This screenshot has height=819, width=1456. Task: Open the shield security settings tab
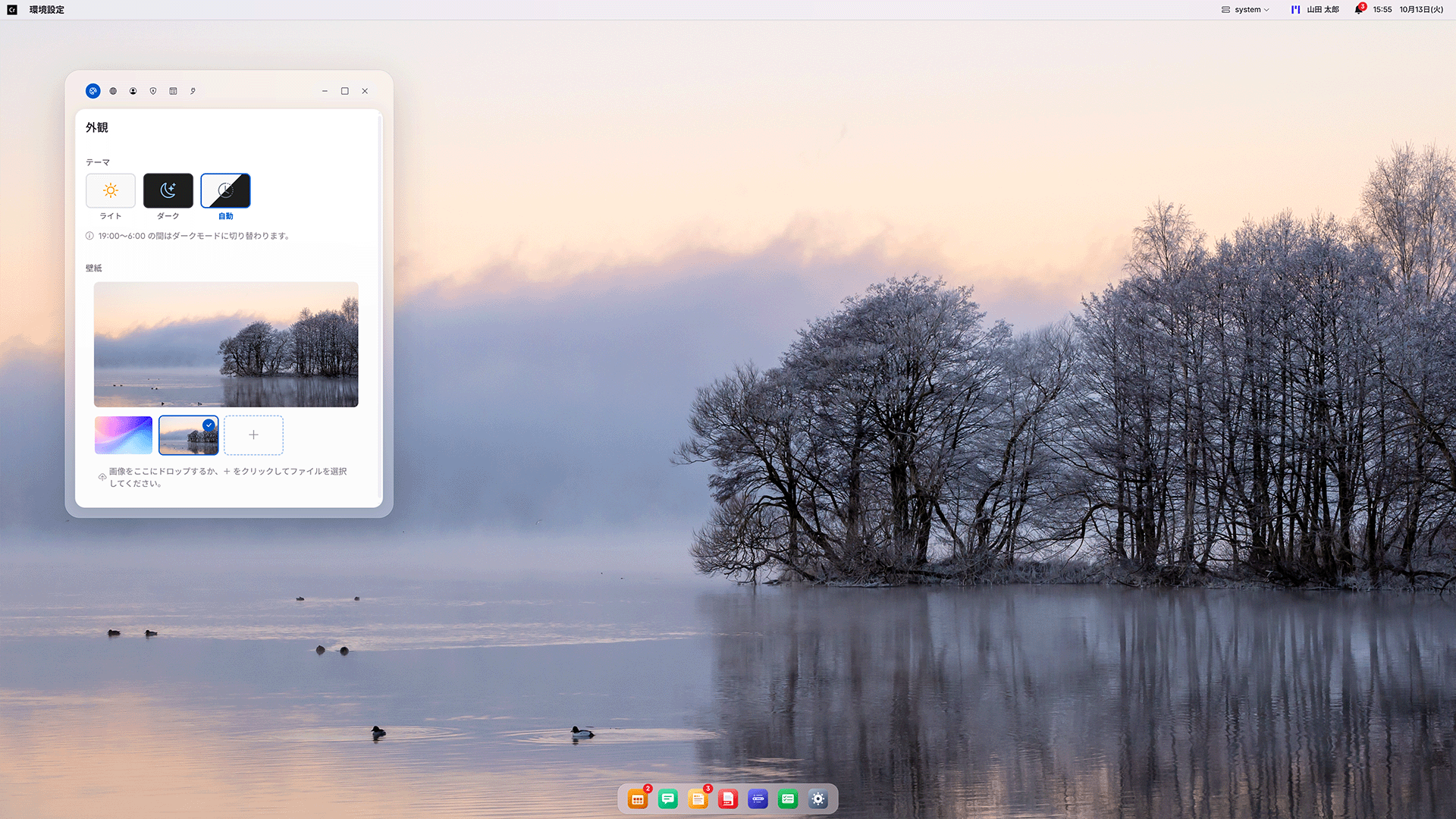[x=153, y=91]
